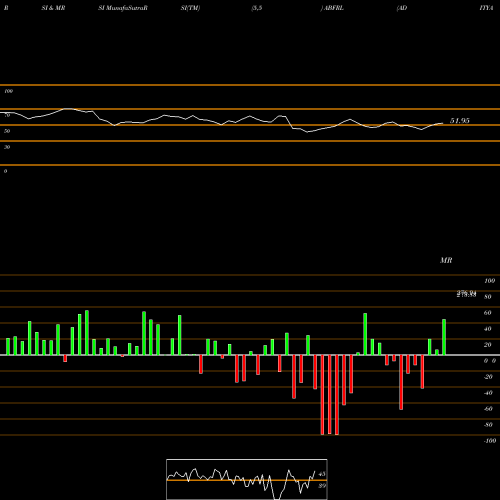Screen dimensions: 500x500
Task: Click the overlapping 276.94 price label
Action: coord(466,293)
